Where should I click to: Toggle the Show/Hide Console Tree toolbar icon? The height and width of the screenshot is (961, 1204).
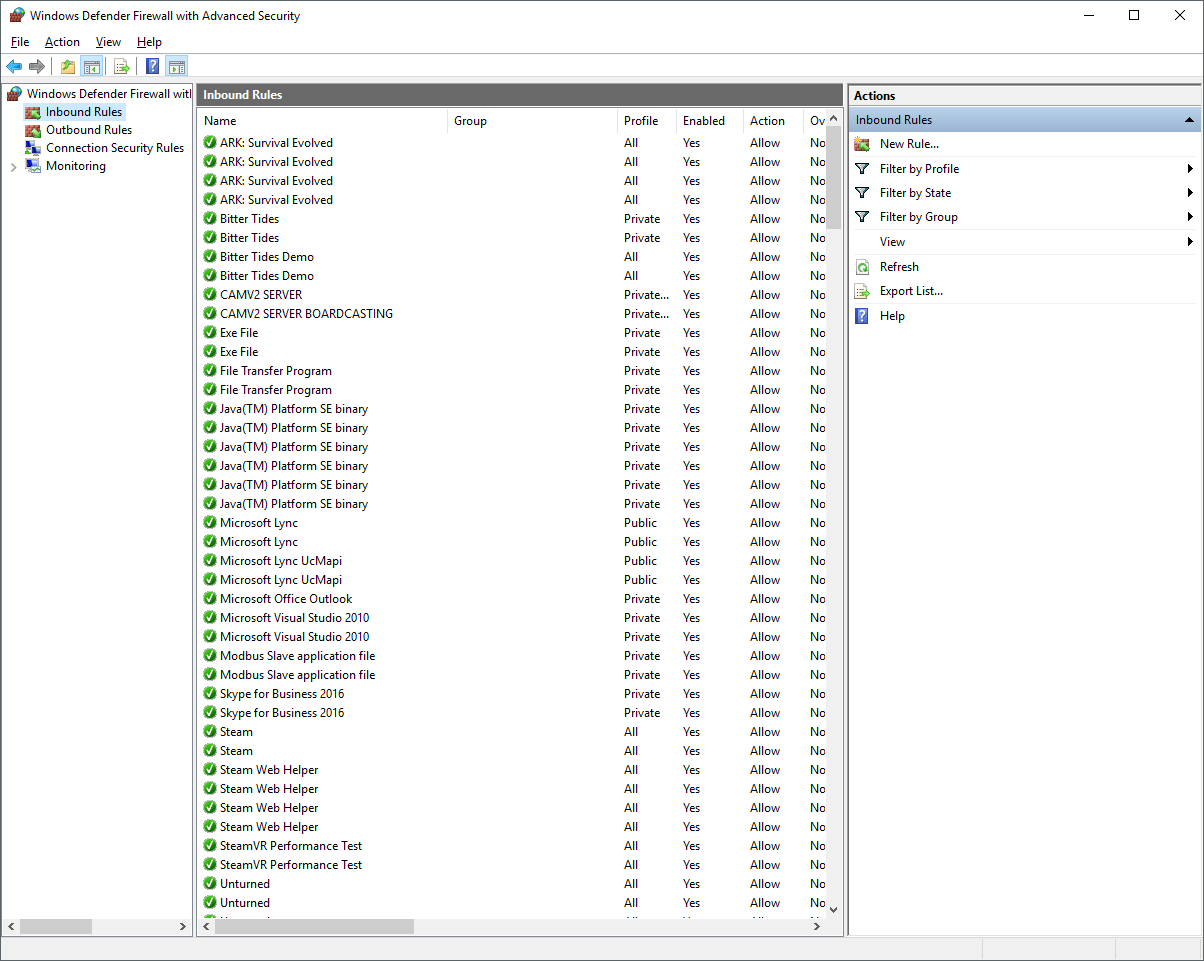pyautogui.click(x=91, y=67)
